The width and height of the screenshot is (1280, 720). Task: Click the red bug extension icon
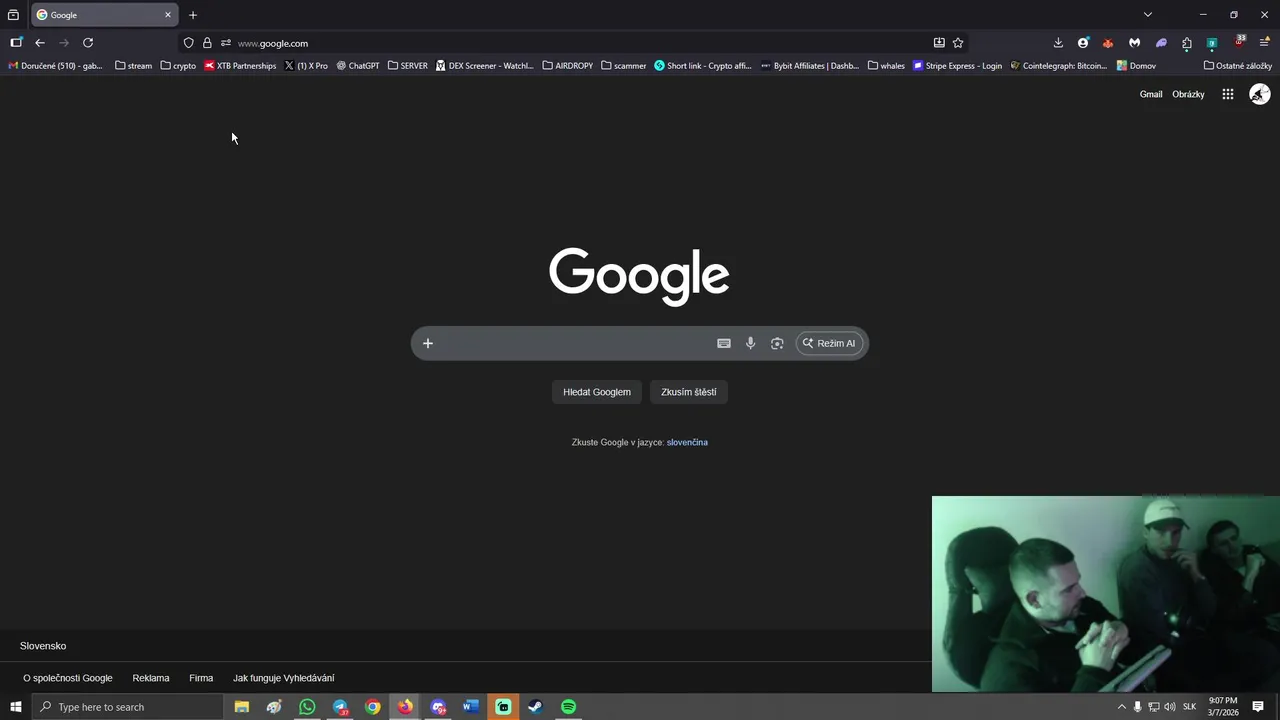(x=1108, y=43)
